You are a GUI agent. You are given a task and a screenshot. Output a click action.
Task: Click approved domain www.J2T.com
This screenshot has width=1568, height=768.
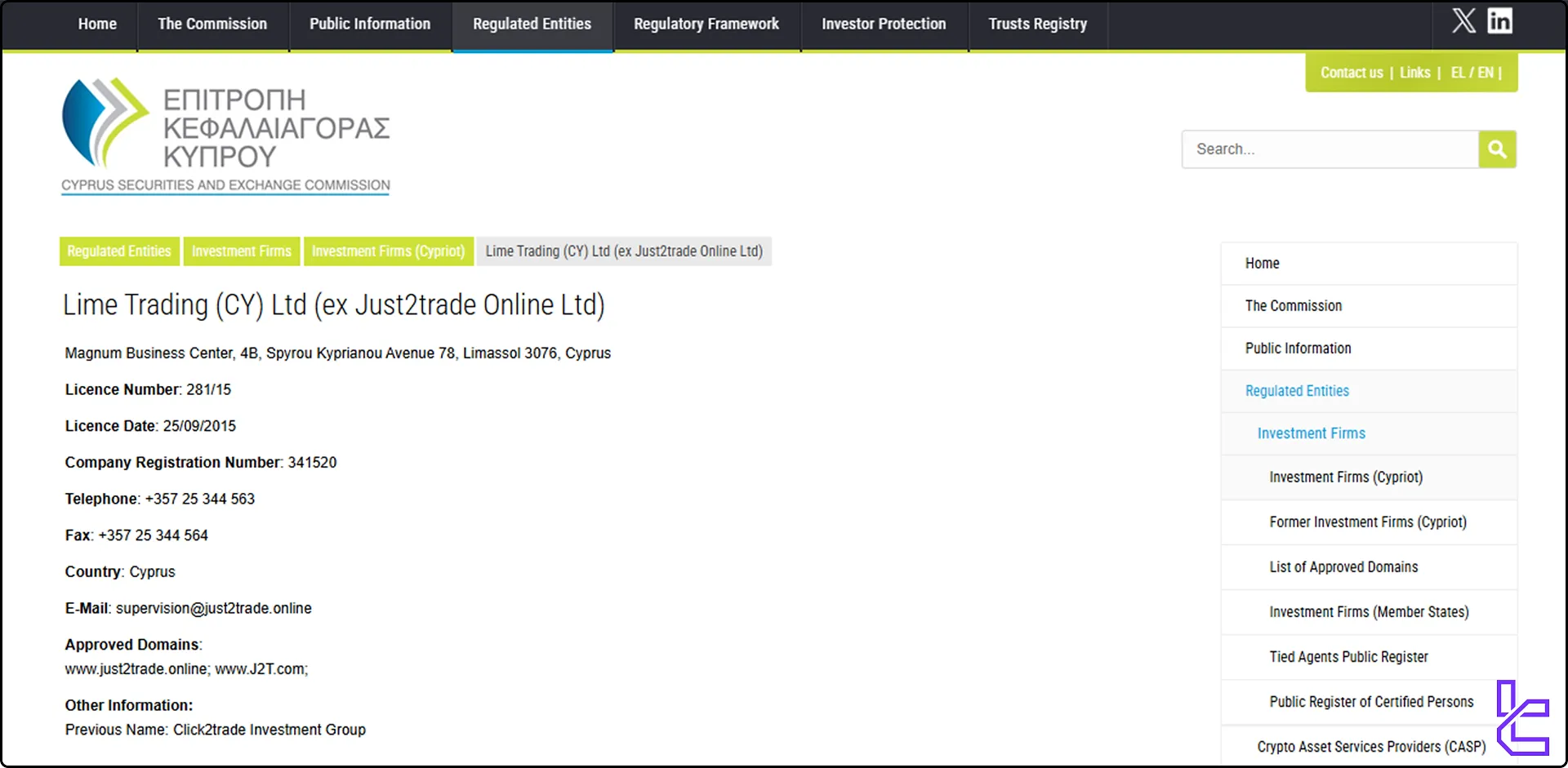(261, 669)
